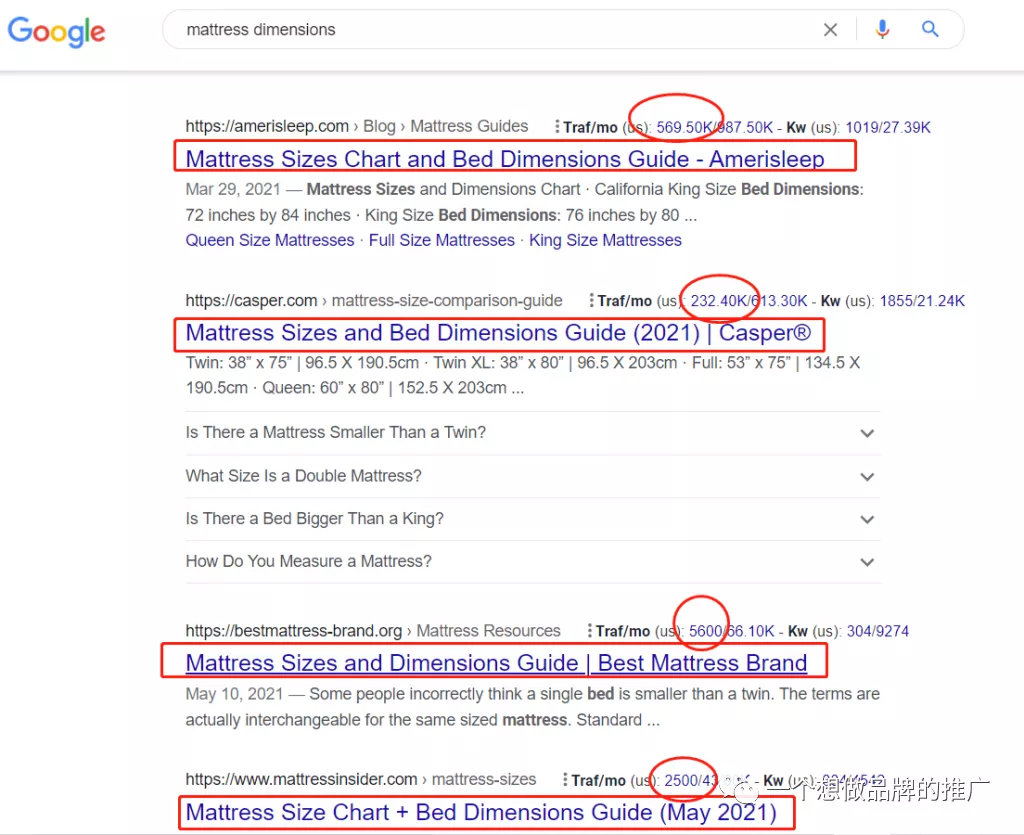Screen dimensions: 1024x835
Task: Click Amerisleep traffic value 569.50K/987.50K
Action: tap(714, 127)
